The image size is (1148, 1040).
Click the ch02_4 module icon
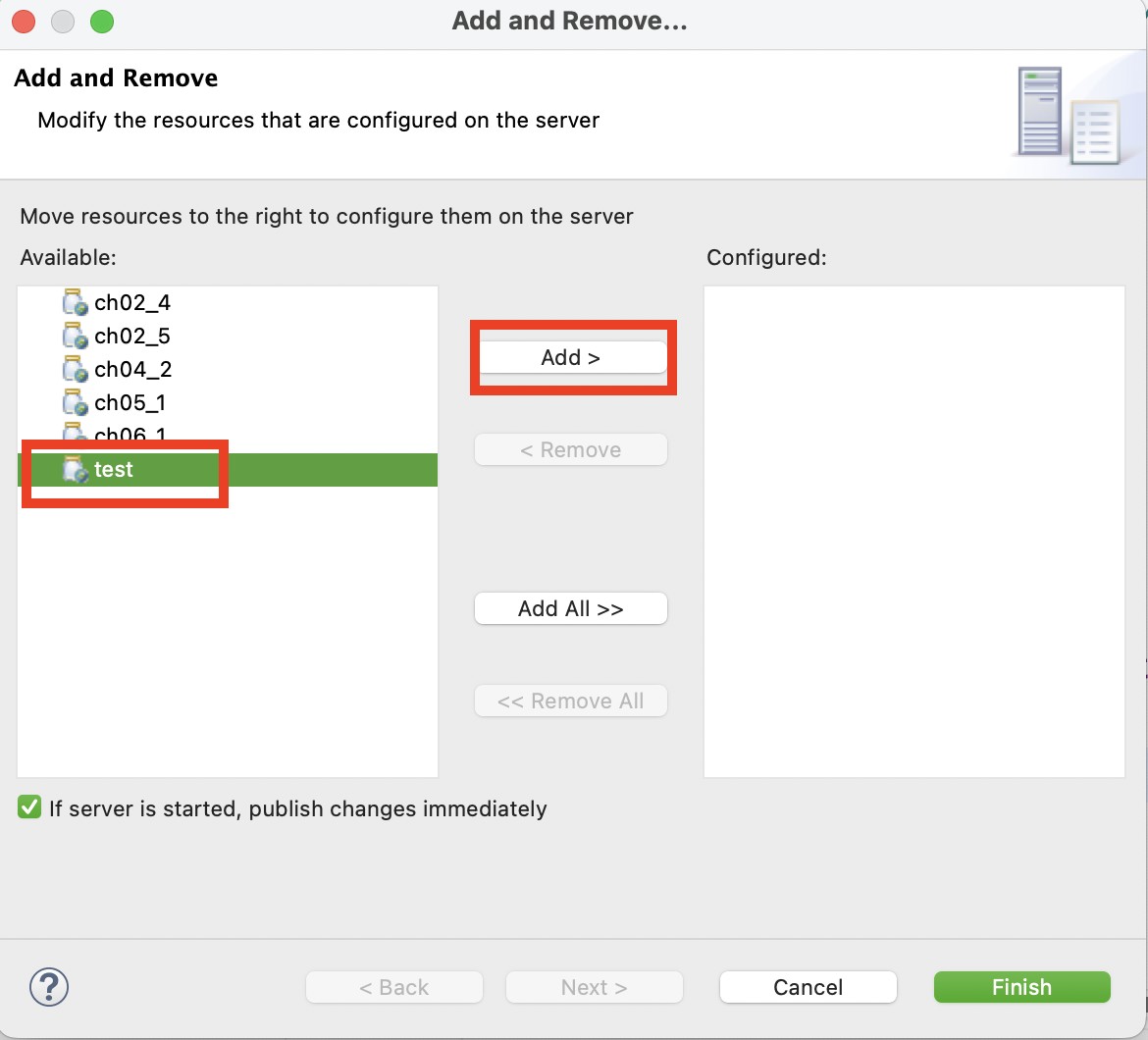(75, 303)
